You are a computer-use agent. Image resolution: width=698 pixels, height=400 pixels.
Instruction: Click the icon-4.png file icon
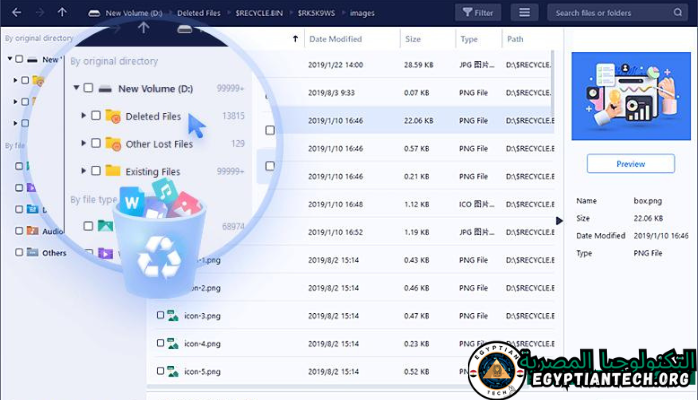pyautogui.click(x=174, y=344)
